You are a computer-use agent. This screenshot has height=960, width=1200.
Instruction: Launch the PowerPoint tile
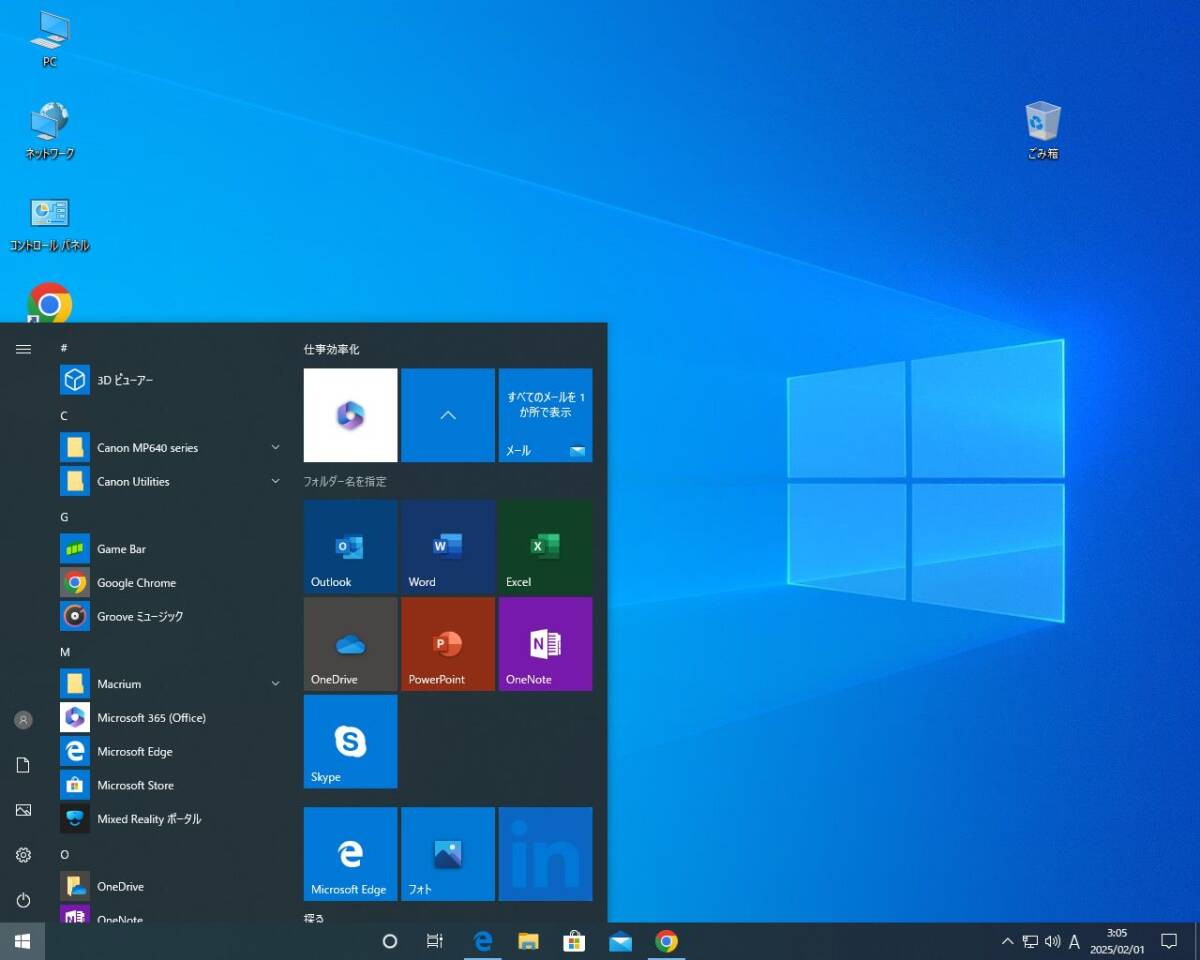[x=447, y=644]
